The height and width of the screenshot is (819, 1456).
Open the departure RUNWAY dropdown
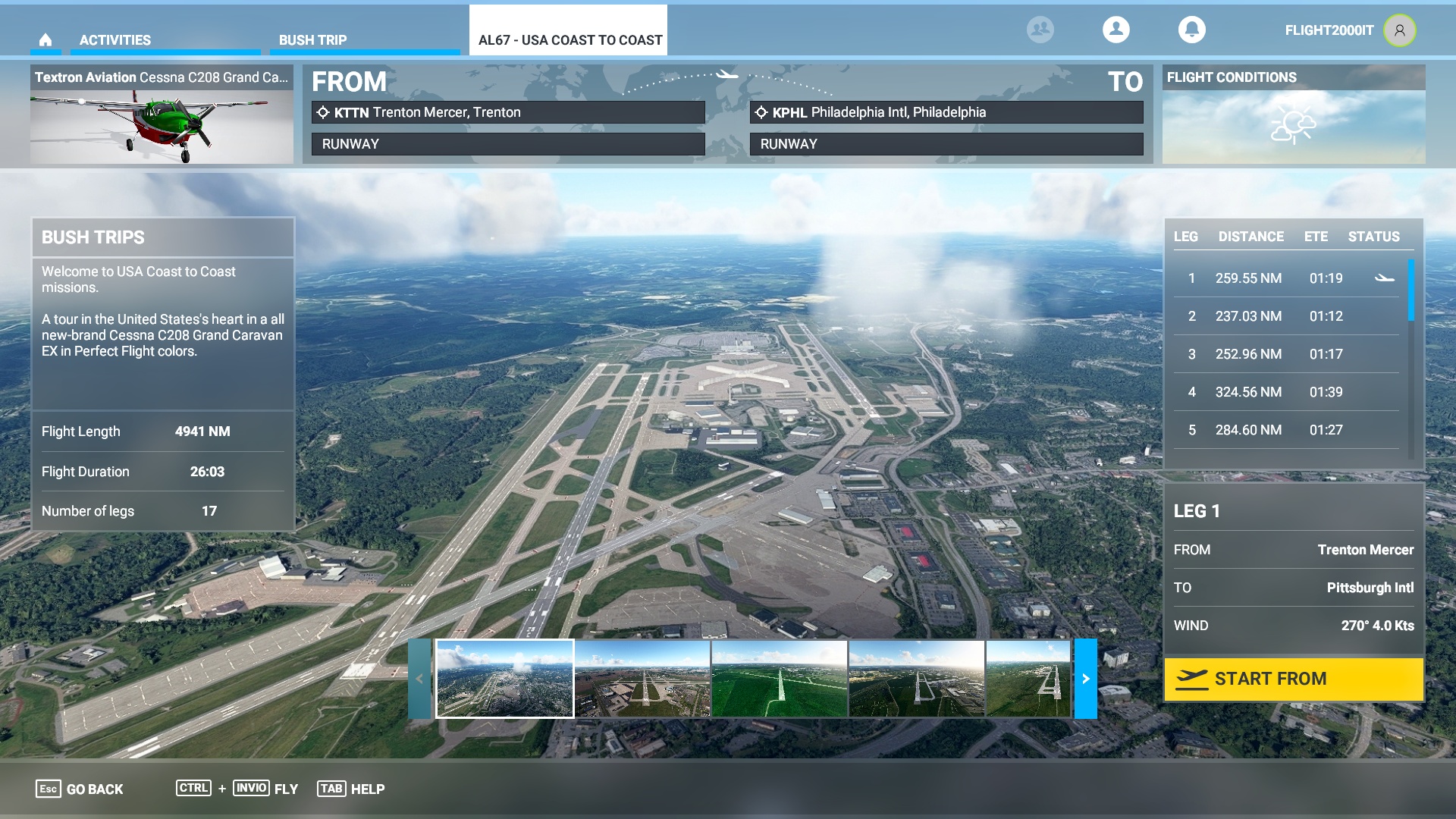click(508, 144)
